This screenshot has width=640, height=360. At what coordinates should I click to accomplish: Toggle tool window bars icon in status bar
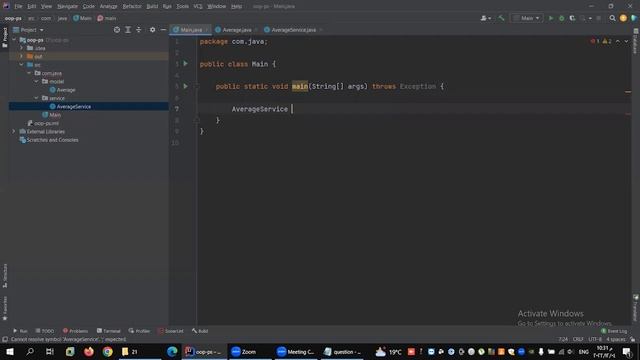pos(4,339)
